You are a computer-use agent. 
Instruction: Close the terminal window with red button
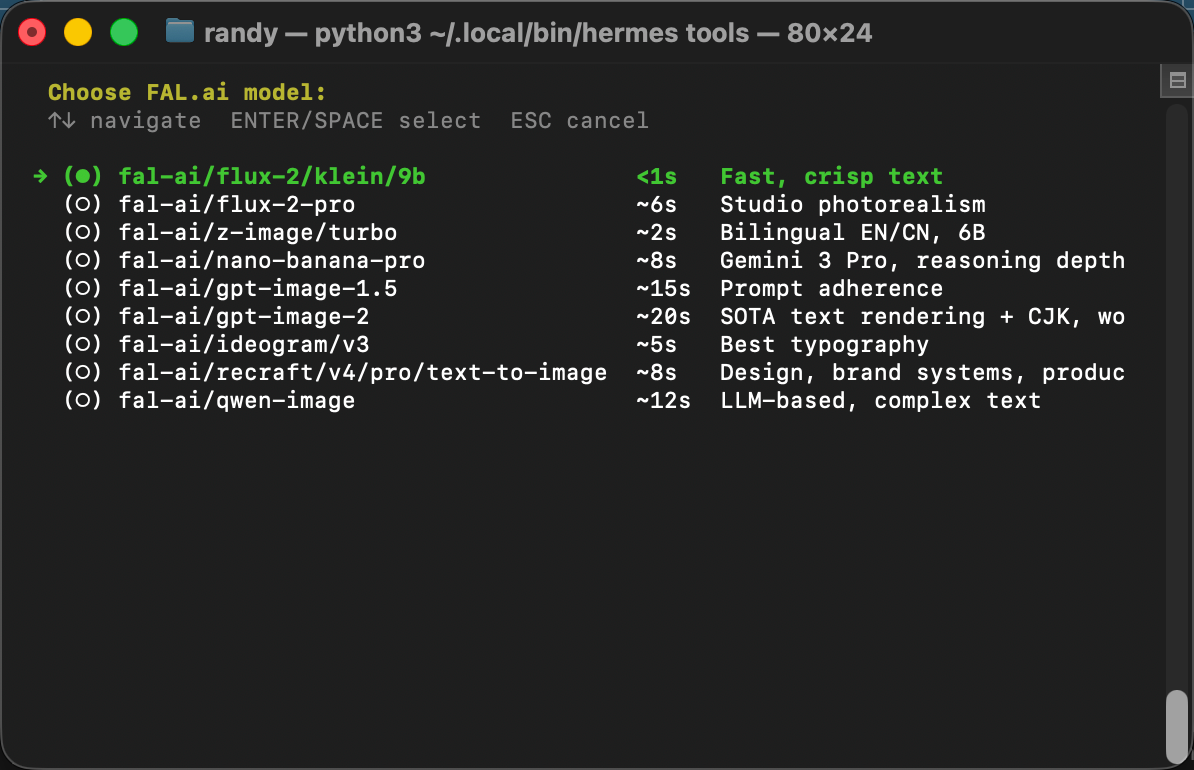pos(32,33)
